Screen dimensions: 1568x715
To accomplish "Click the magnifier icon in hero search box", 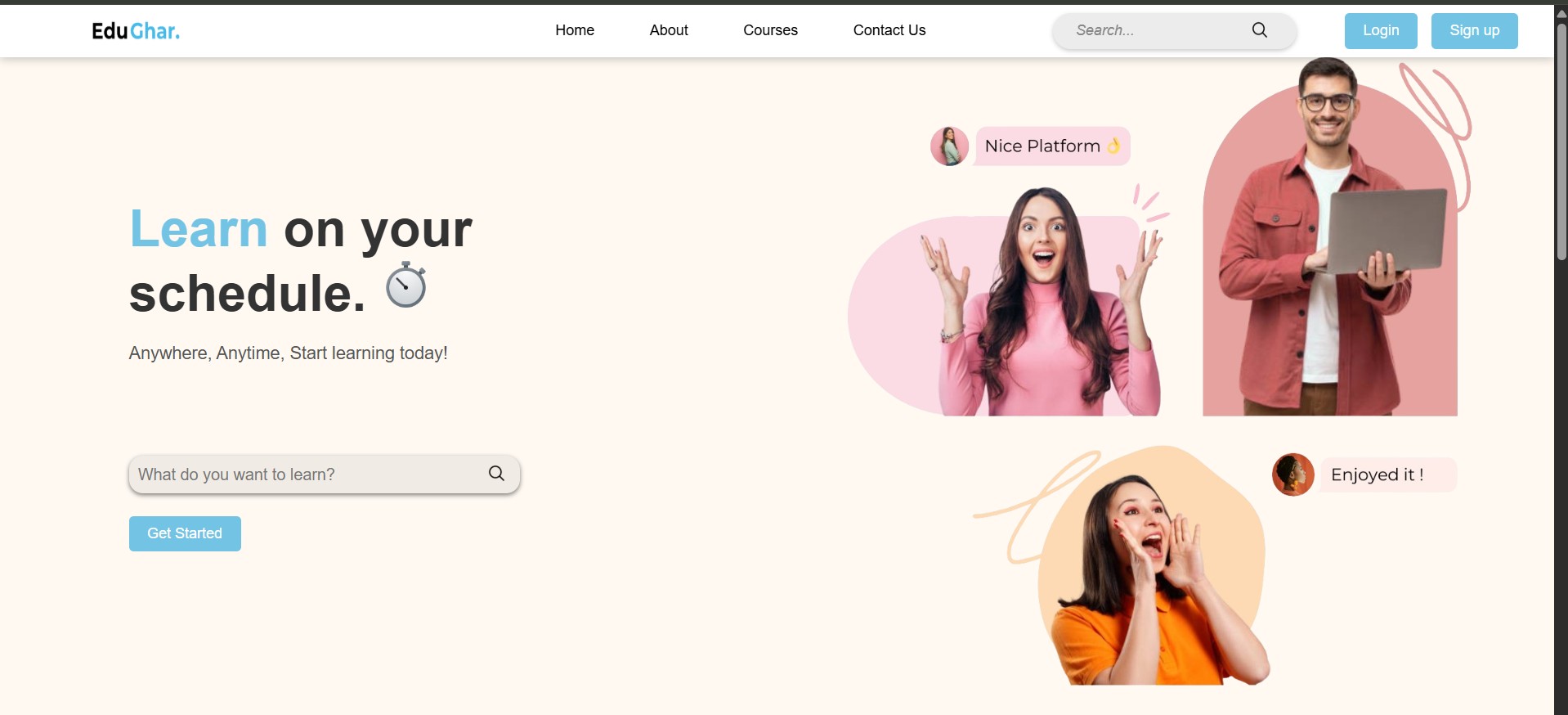I will (496, 474).
